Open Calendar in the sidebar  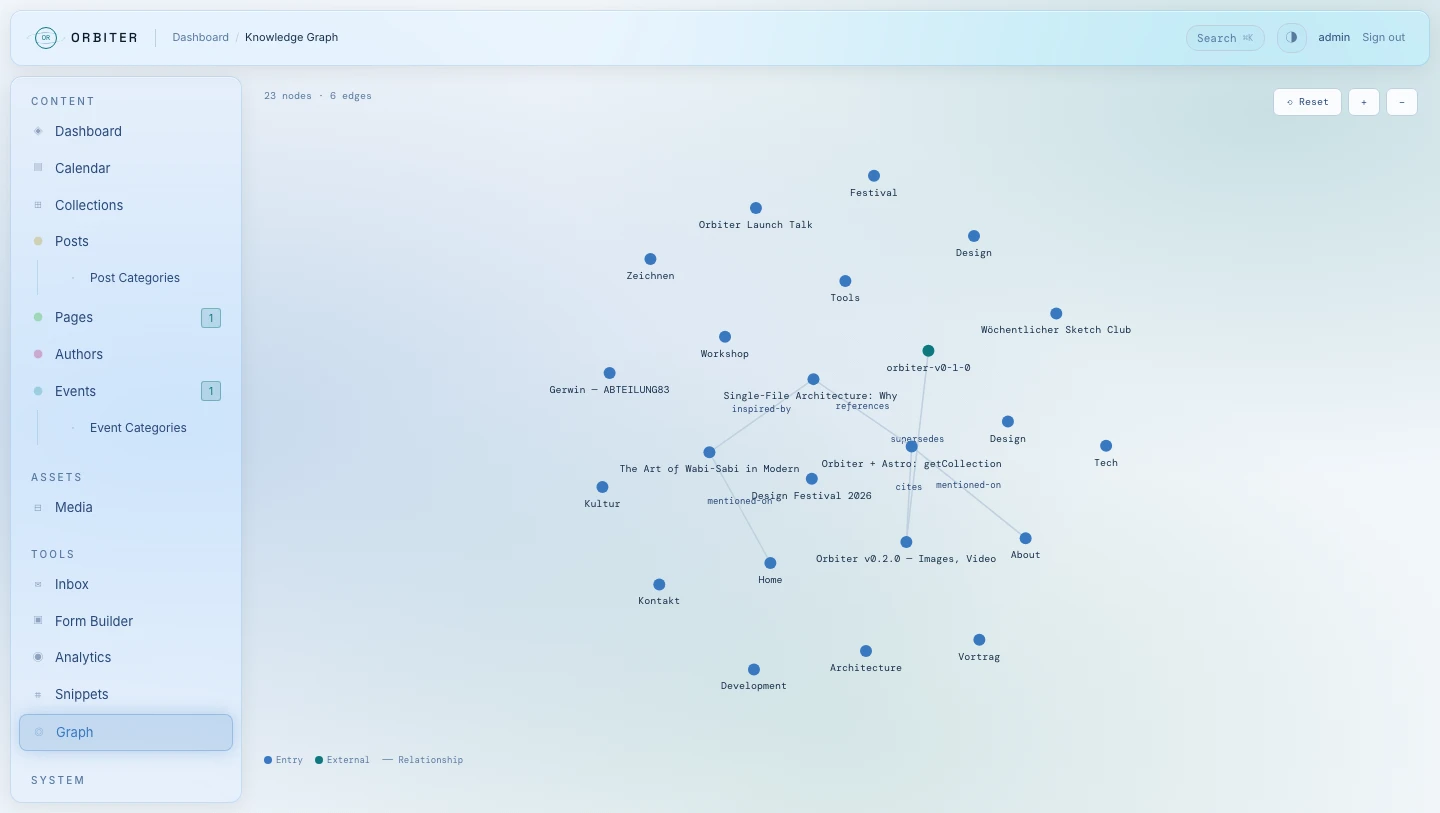126,168
